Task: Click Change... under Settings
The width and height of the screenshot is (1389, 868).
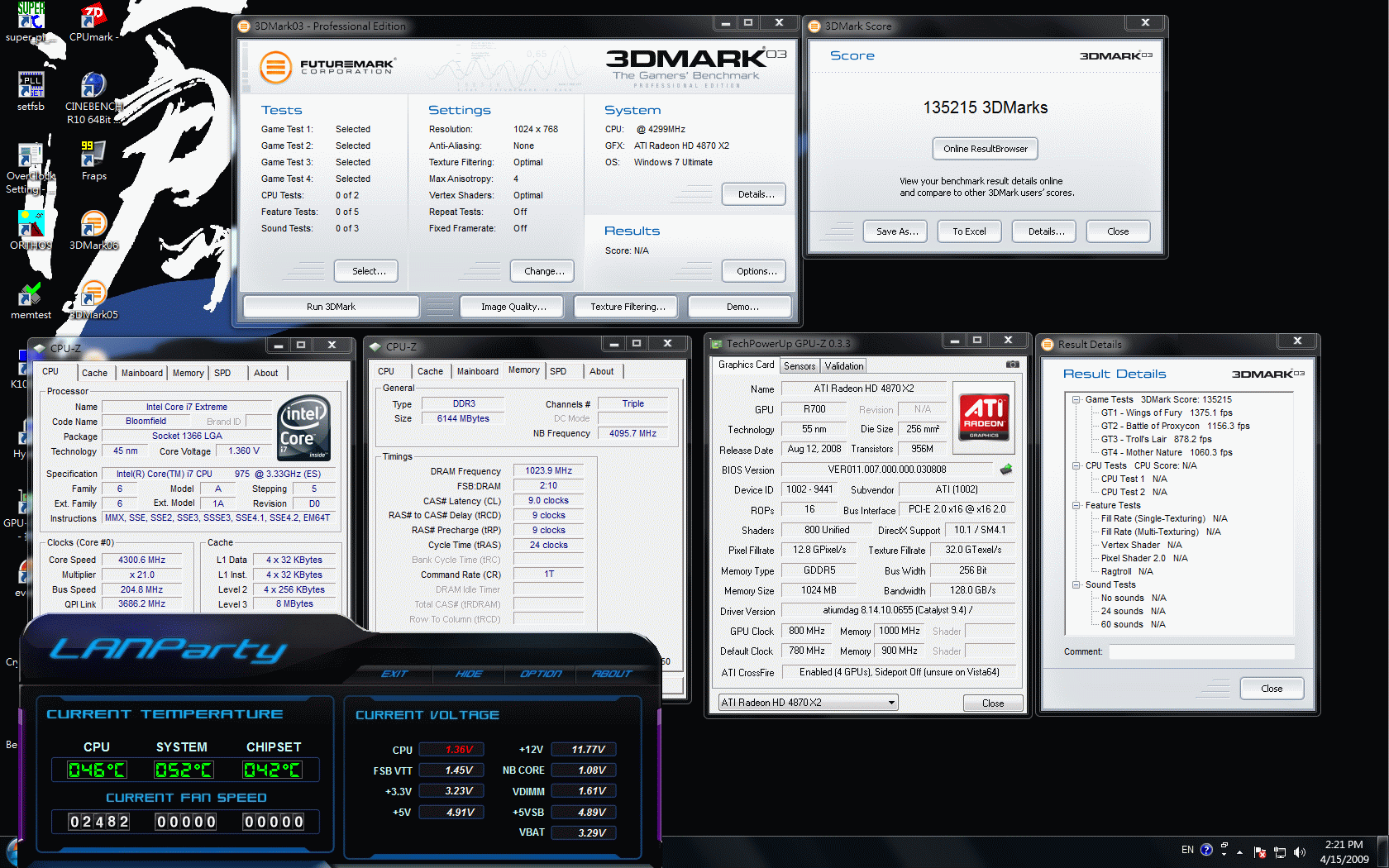Action: point(544,271)
